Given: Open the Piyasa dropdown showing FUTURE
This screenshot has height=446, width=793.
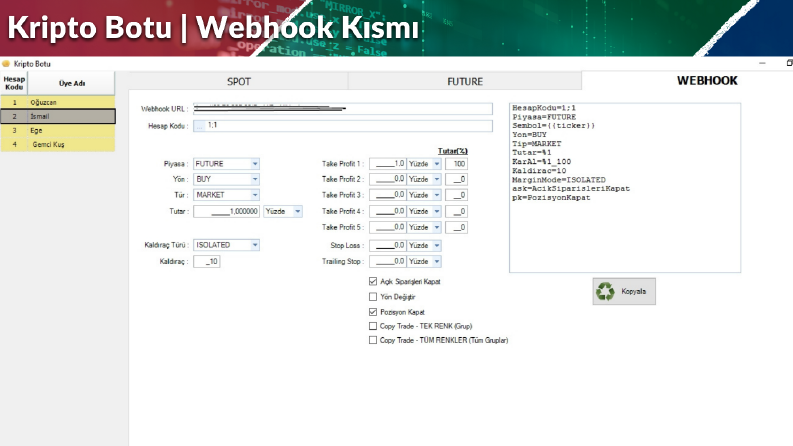Looking at the screenshot, I should coord(255,164).
